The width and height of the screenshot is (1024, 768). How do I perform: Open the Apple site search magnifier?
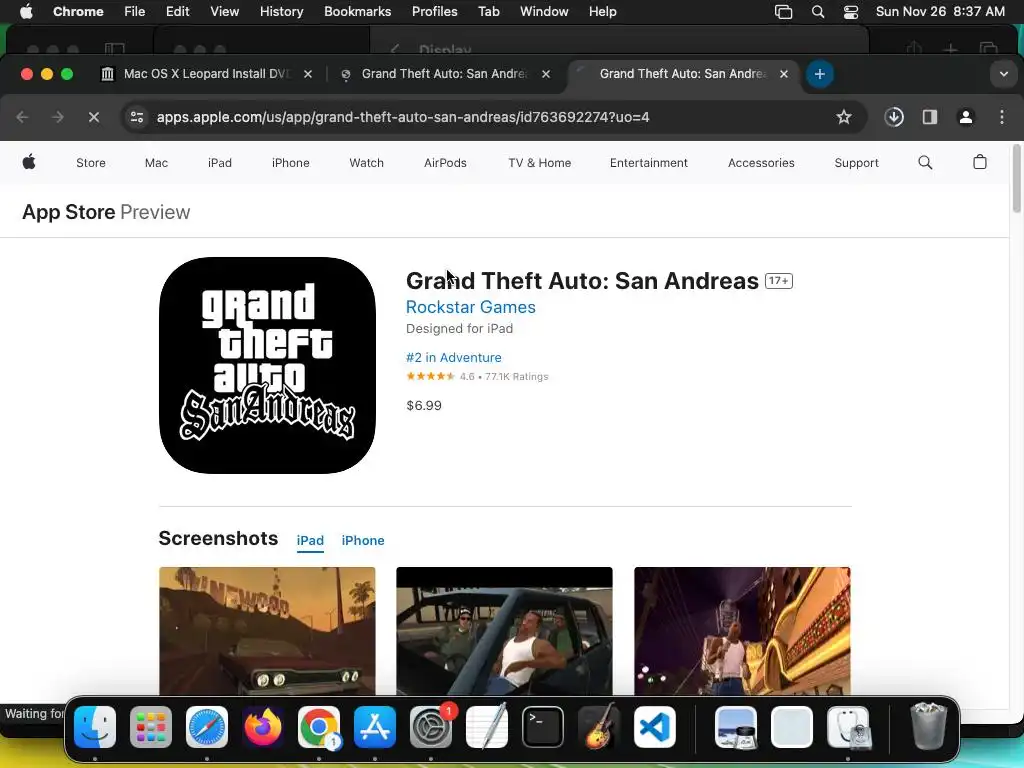pyautogui.click(x=925, y=163)
